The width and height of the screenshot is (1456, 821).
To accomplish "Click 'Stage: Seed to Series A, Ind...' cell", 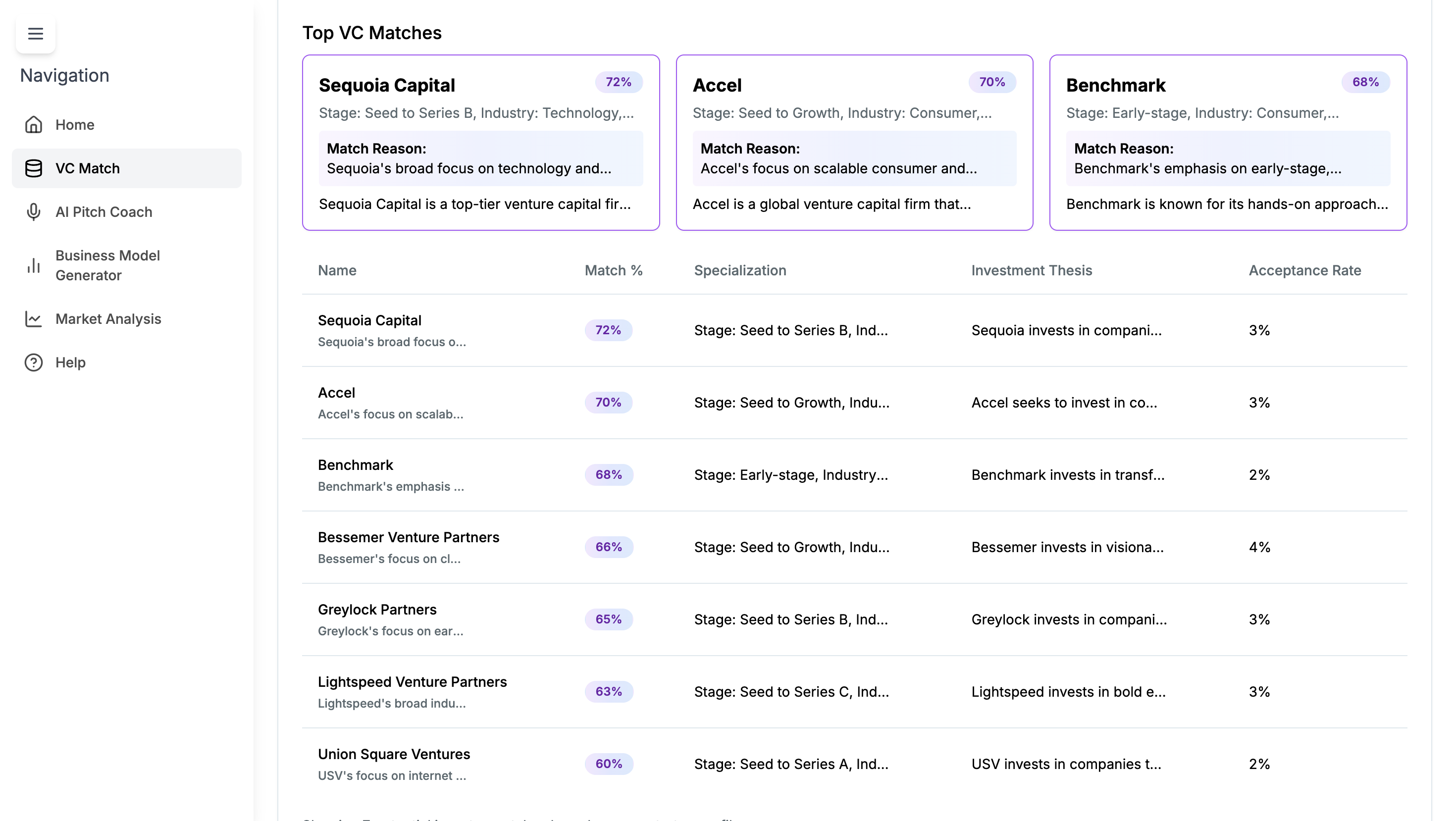I will (791, 764).
